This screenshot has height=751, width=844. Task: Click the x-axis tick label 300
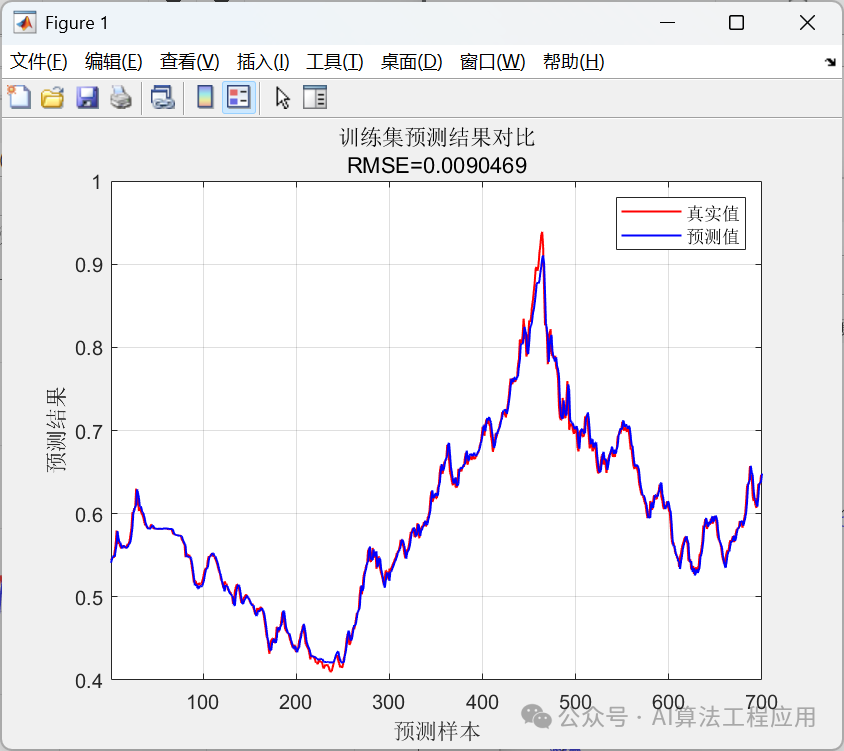(389, 703)
